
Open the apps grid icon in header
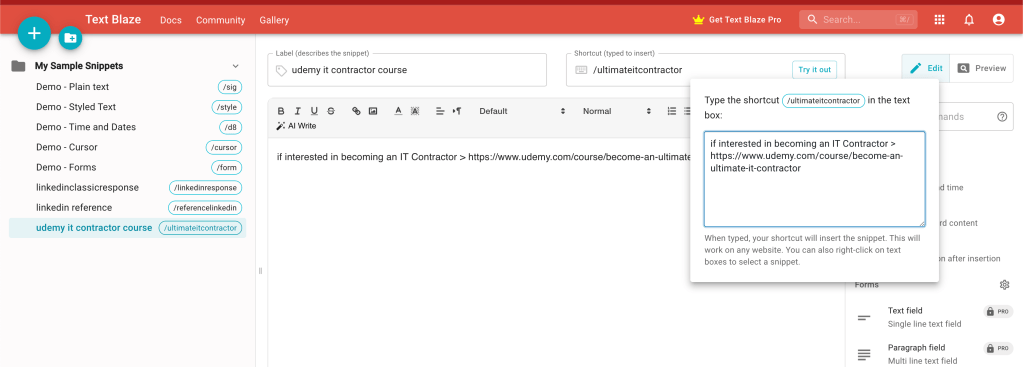click(939, 20)
